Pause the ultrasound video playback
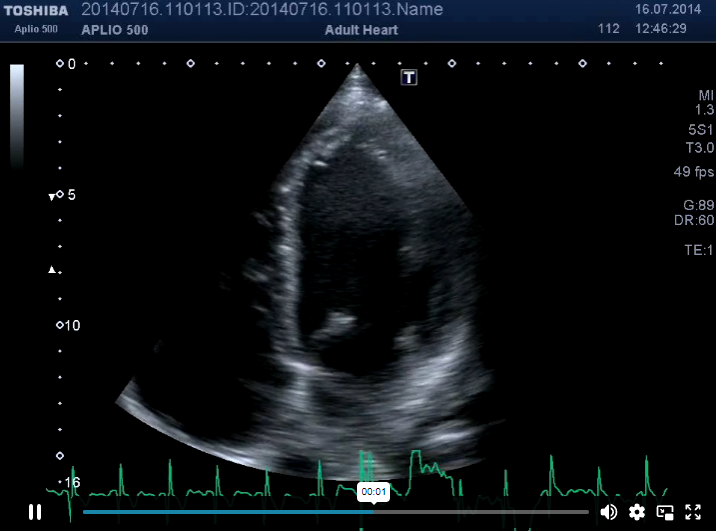Image resolution: width=716 pixels, height=531 pixels. click(x=35, y=512)
